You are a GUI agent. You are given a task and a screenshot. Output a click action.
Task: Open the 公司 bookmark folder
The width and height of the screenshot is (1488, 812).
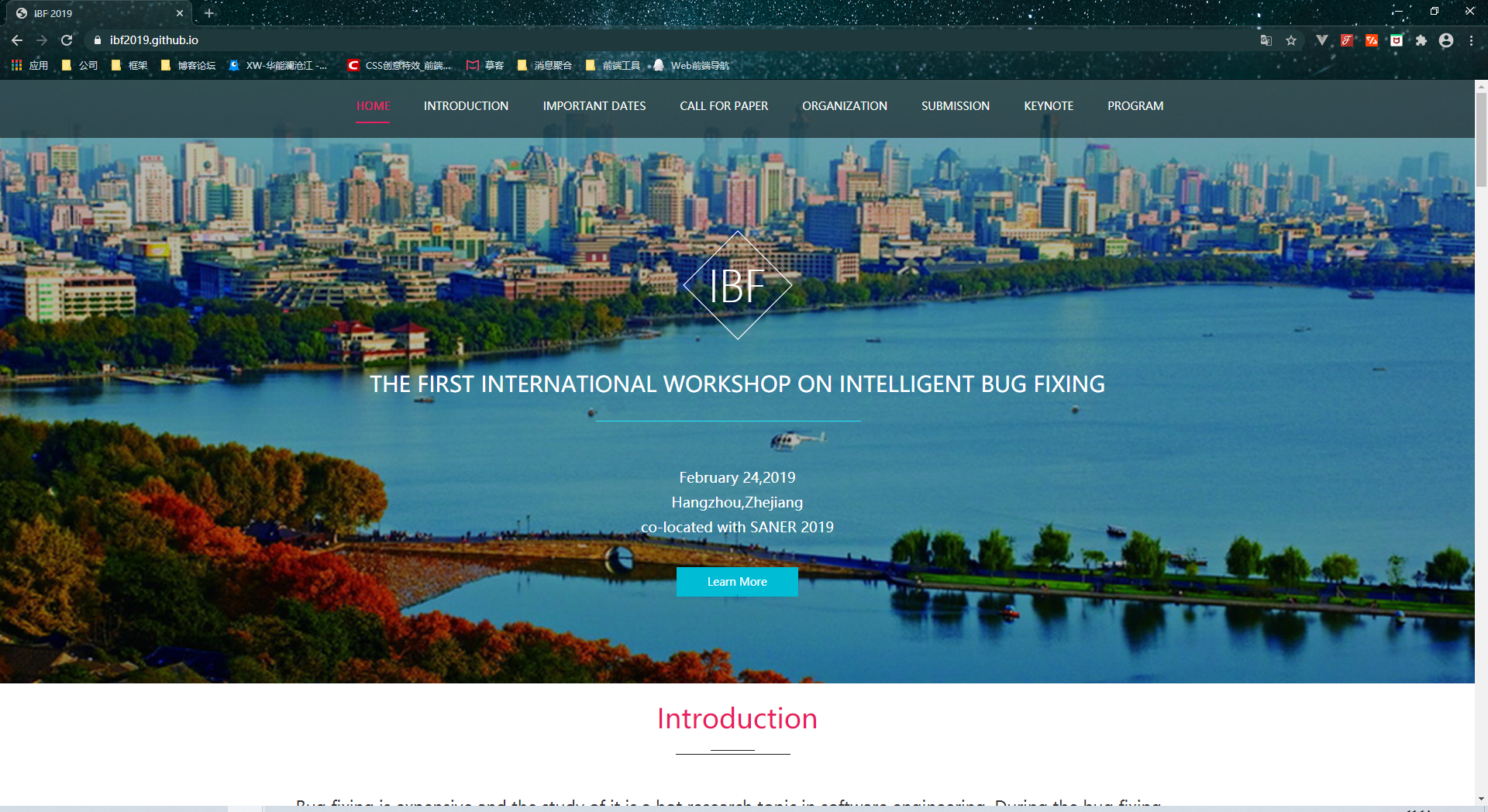[80, 66]
